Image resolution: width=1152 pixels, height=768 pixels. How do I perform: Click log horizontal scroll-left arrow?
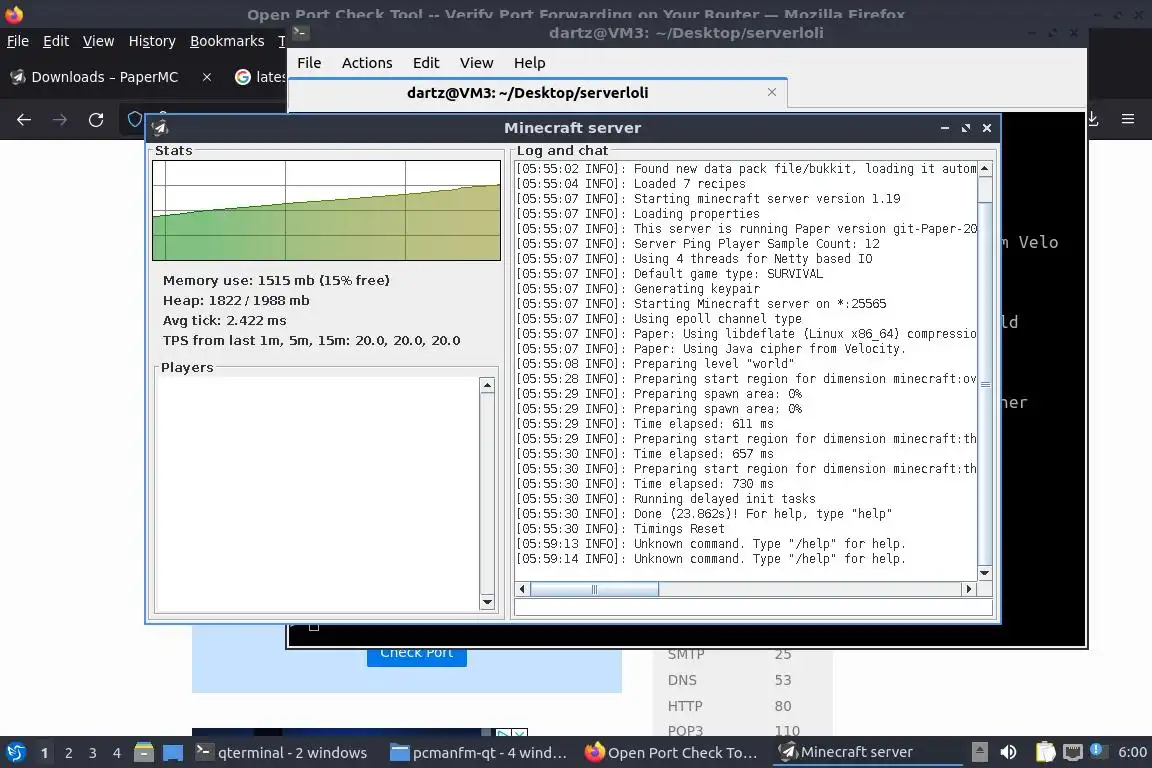click(x=522, y=589)
